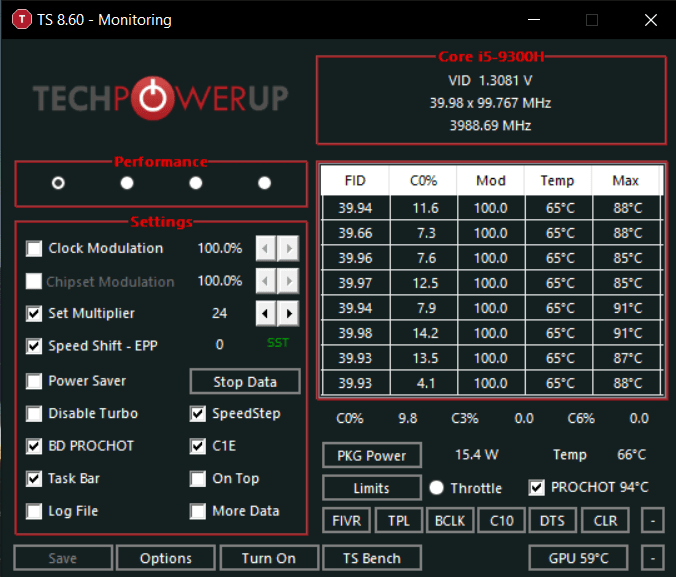Viewport: 676px width, 577px height.
Task: Check the More Data option
Action: 198,511
